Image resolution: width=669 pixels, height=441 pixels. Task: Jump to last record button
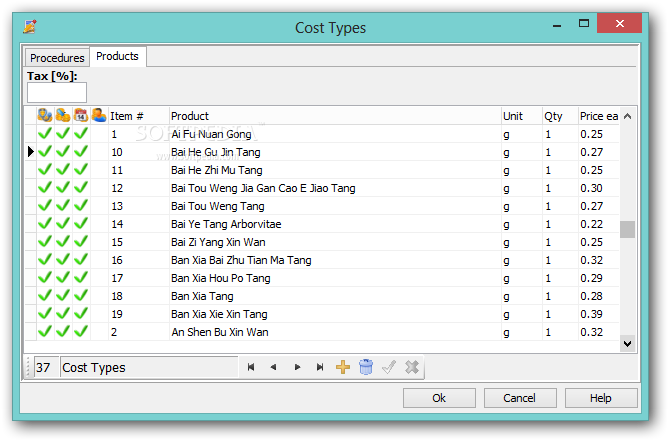(320, 367)
